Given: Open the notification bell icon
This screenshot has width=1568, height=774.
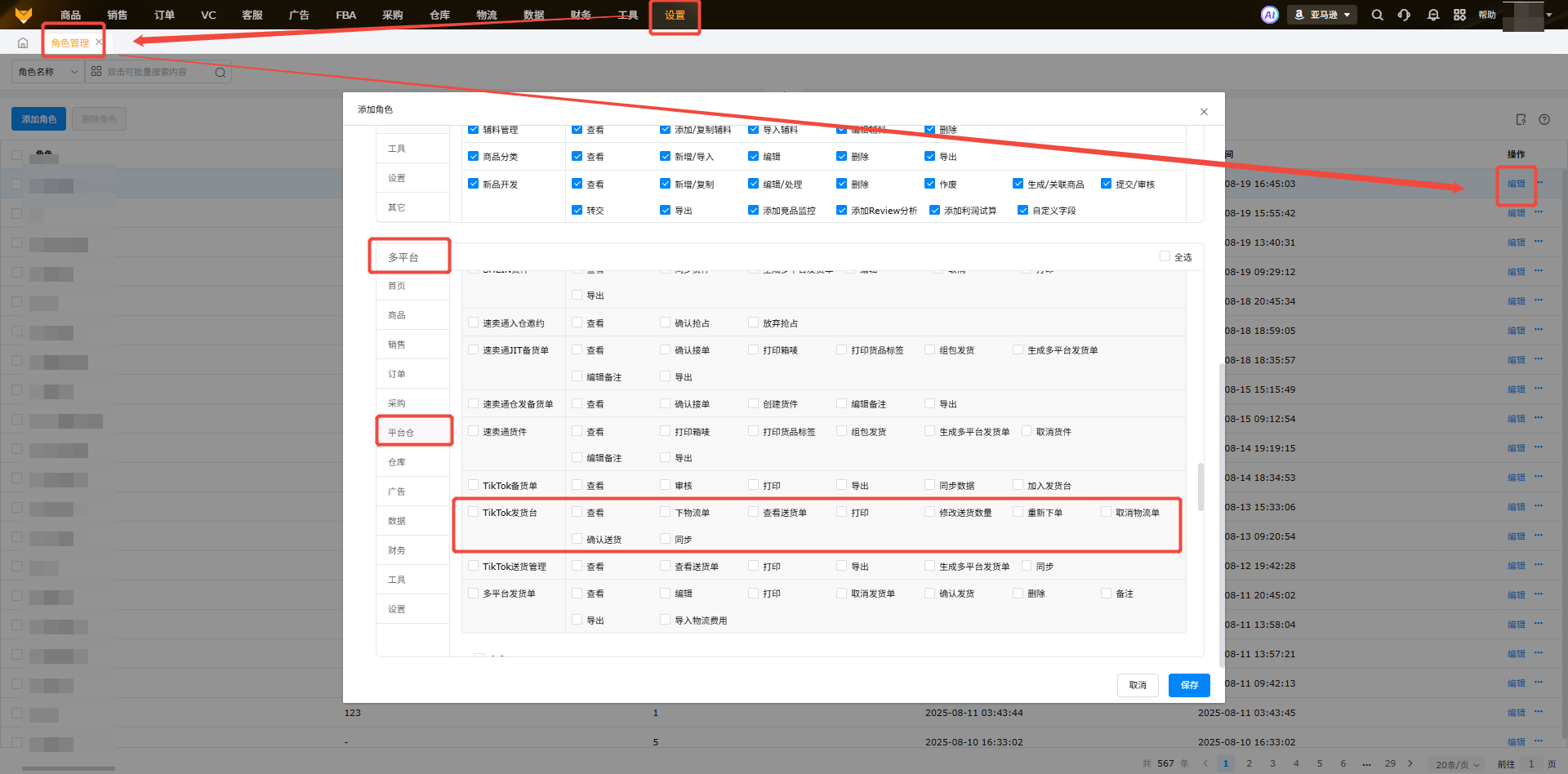Looking at the screenshot, I should point(1432,15).
